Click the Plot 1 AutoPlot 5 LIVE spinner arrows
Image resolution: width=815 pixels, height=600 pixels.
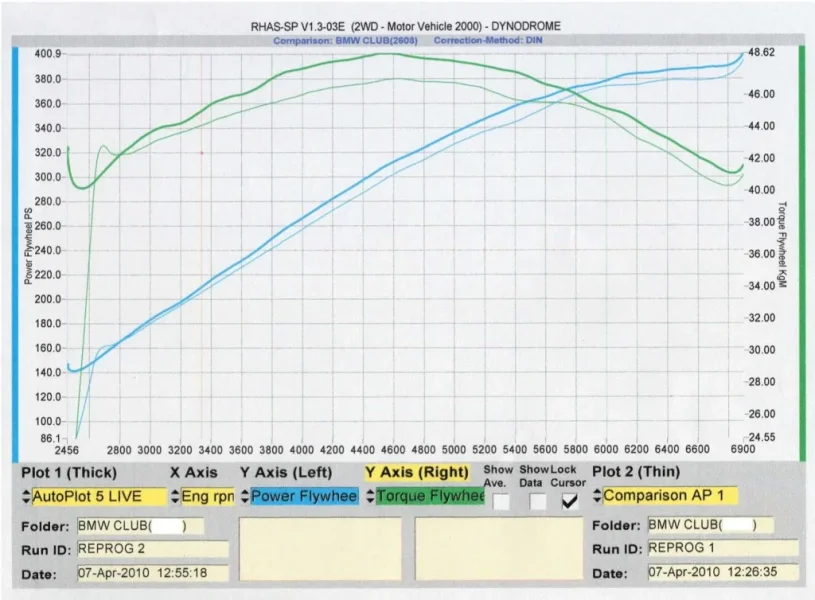26,497
